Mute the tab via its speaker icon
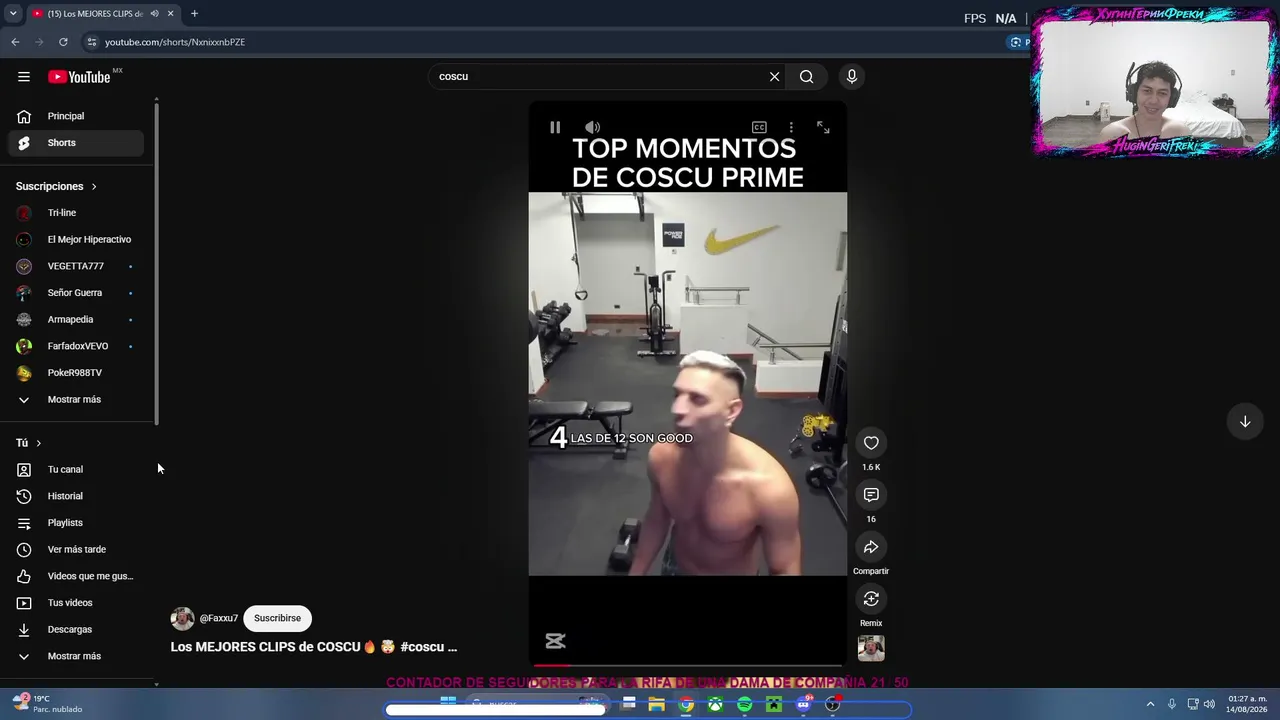The height and width of the screenshot is (720, 1280). click(x=154, y=14)
